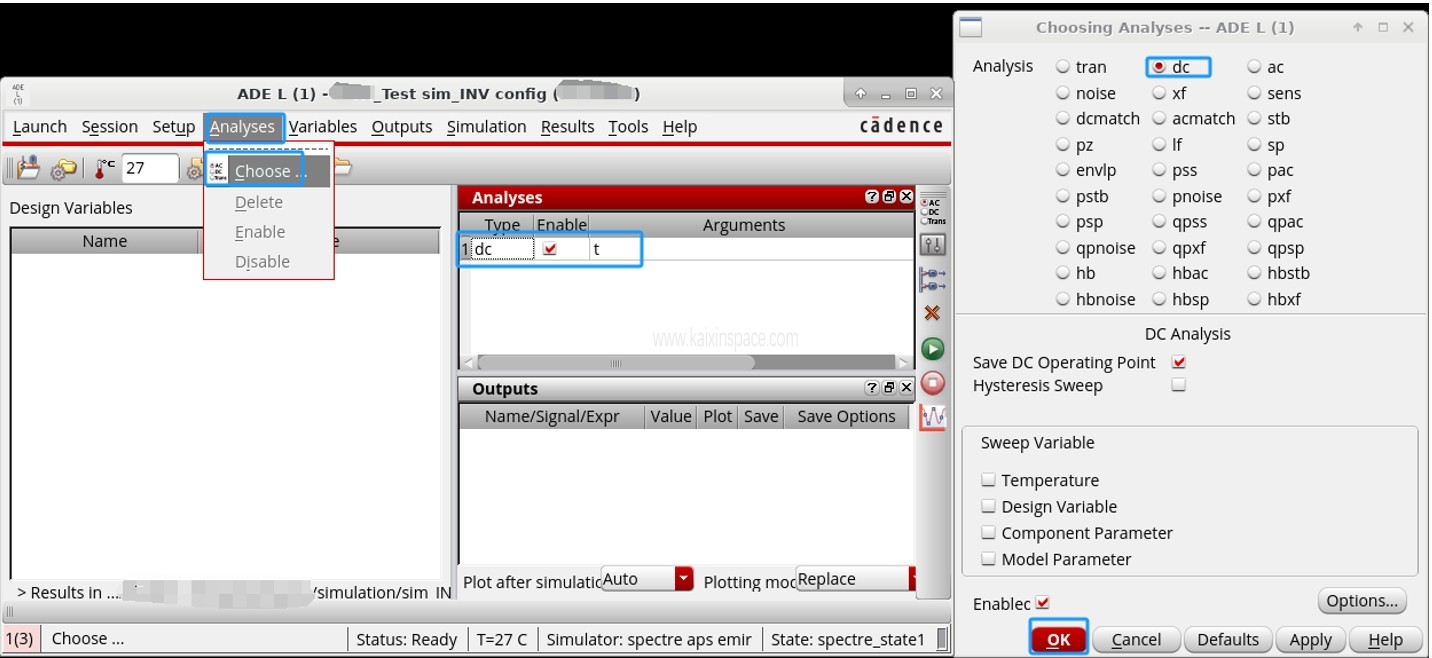Click the Plot Outputs waveform icon

click(x=932, y=417)
